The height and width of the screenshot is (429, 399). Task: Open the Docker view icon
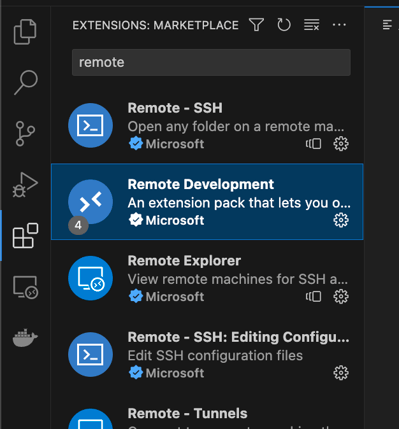click(25, 338)
